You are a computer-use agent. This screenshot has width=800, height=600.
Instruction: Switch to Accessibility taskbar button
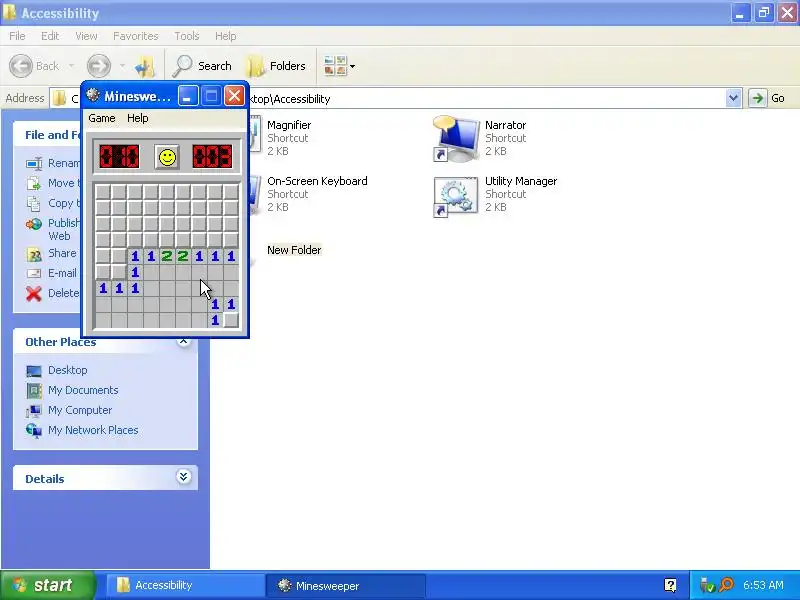pos(185,585)
